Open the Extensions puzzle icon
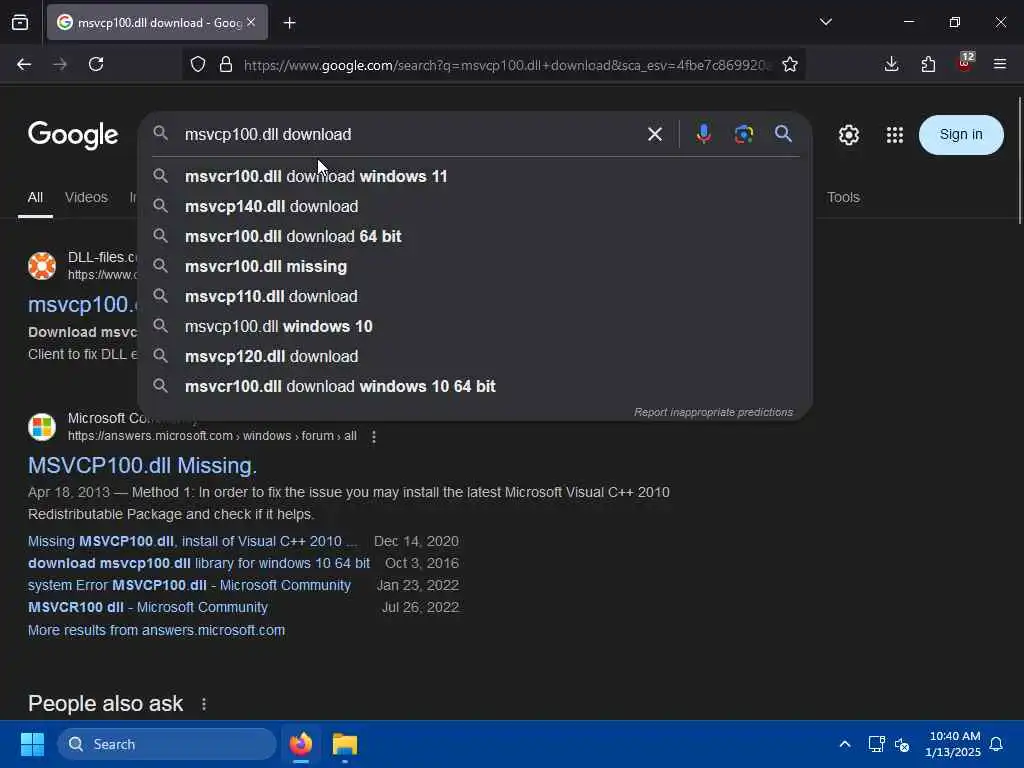 tap(928, 64)
